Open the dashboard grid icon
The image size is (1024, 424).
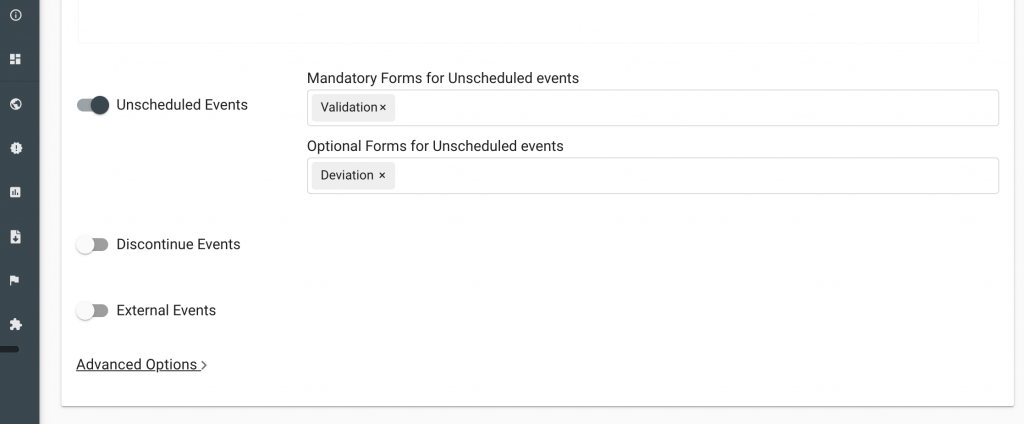pos(15,59)
